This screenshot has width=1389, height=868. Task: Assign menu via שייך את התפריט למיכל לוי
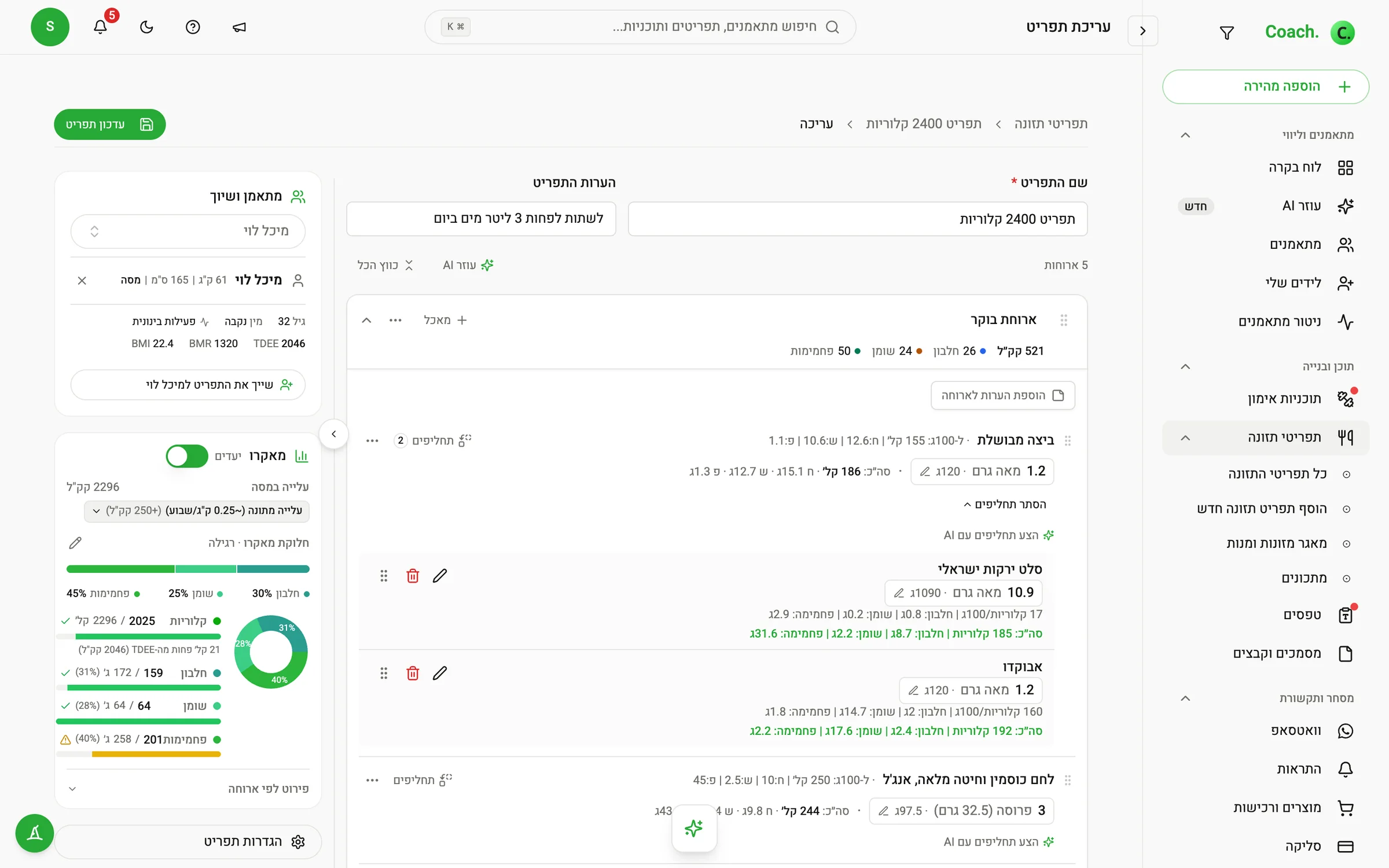point(188,385)
